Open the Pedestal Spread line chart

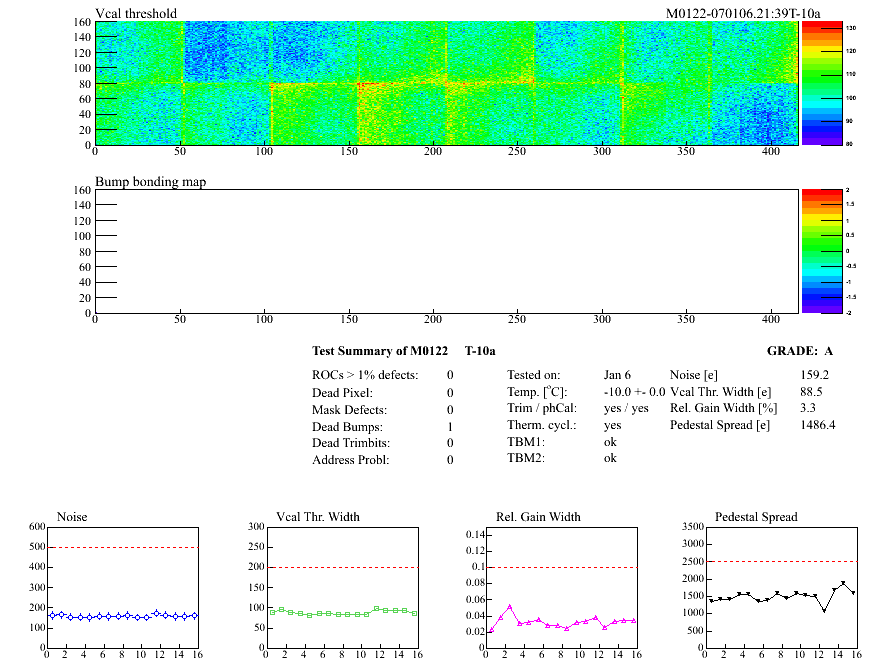coord(780,586)
